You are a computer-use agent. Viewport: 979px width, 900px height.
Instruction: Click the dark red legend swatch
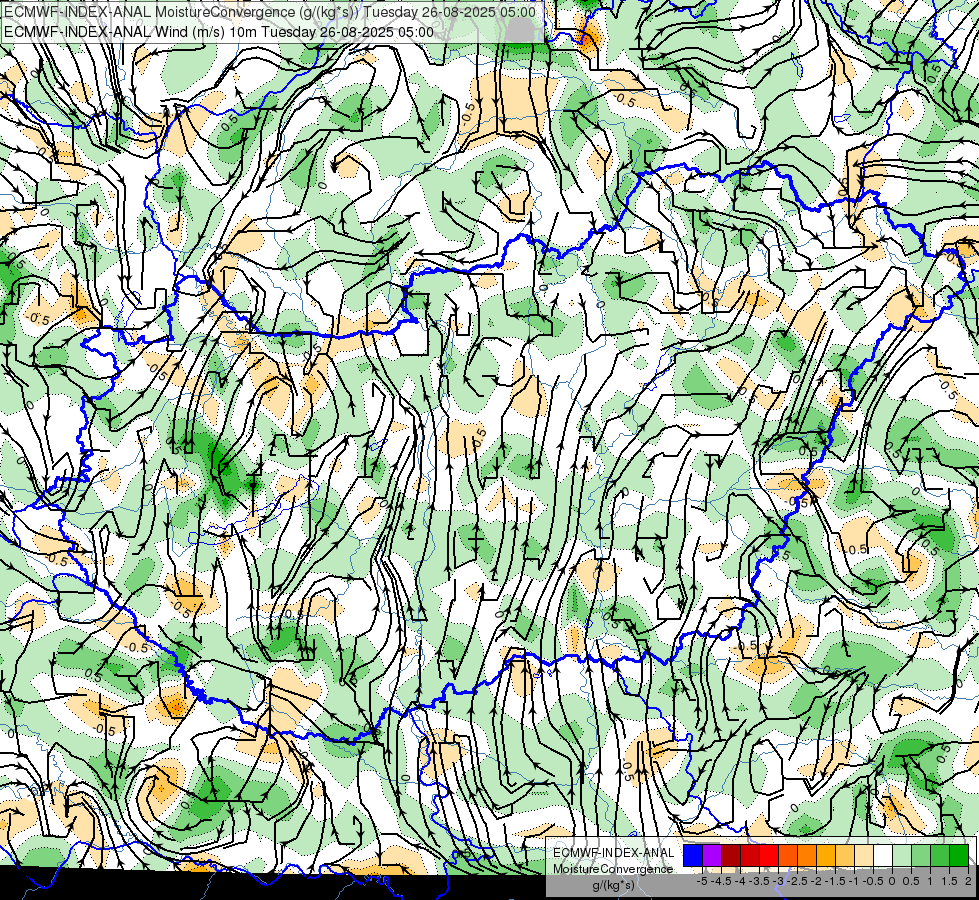[731, 855]
